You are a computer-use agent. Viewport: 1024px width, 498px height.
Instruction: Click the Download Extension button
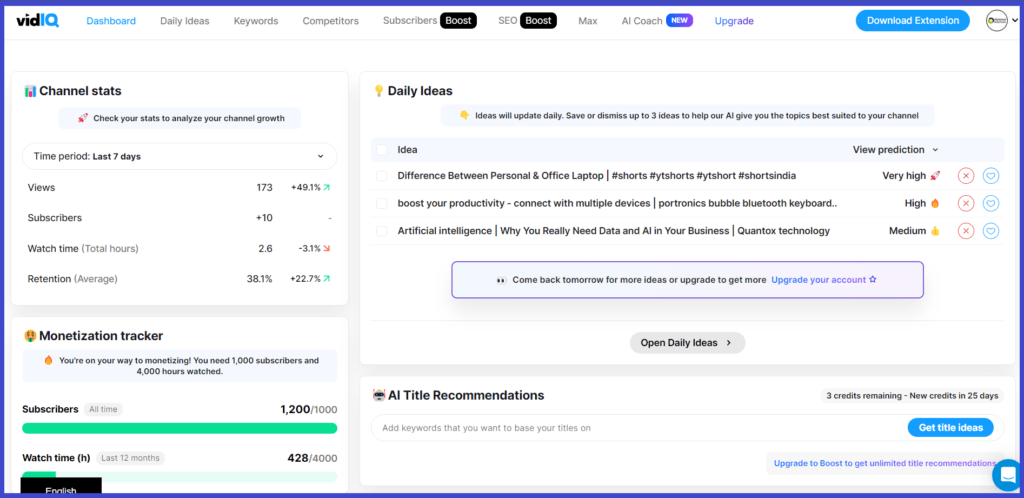pos(913,21)
